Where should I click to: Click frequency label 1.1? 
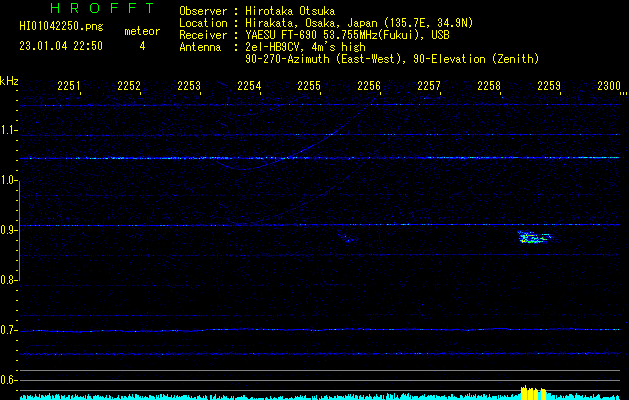[8, 130]
